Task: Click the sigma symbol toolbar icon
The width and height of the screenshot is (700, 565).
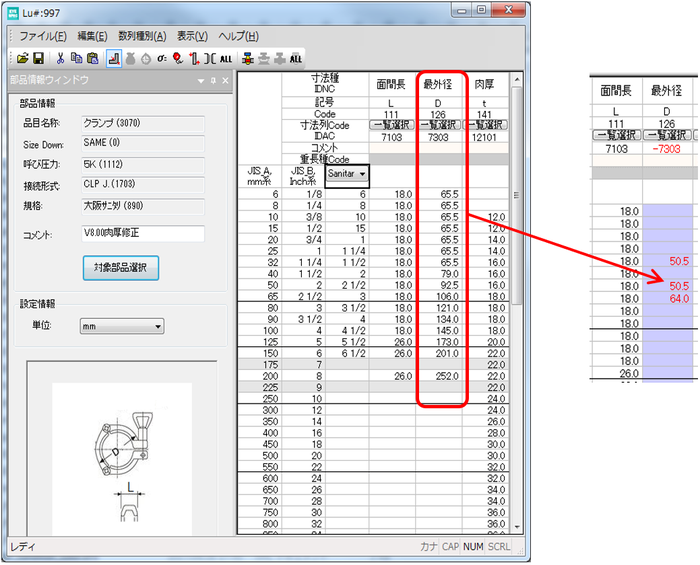Action: tap(162, 59)
